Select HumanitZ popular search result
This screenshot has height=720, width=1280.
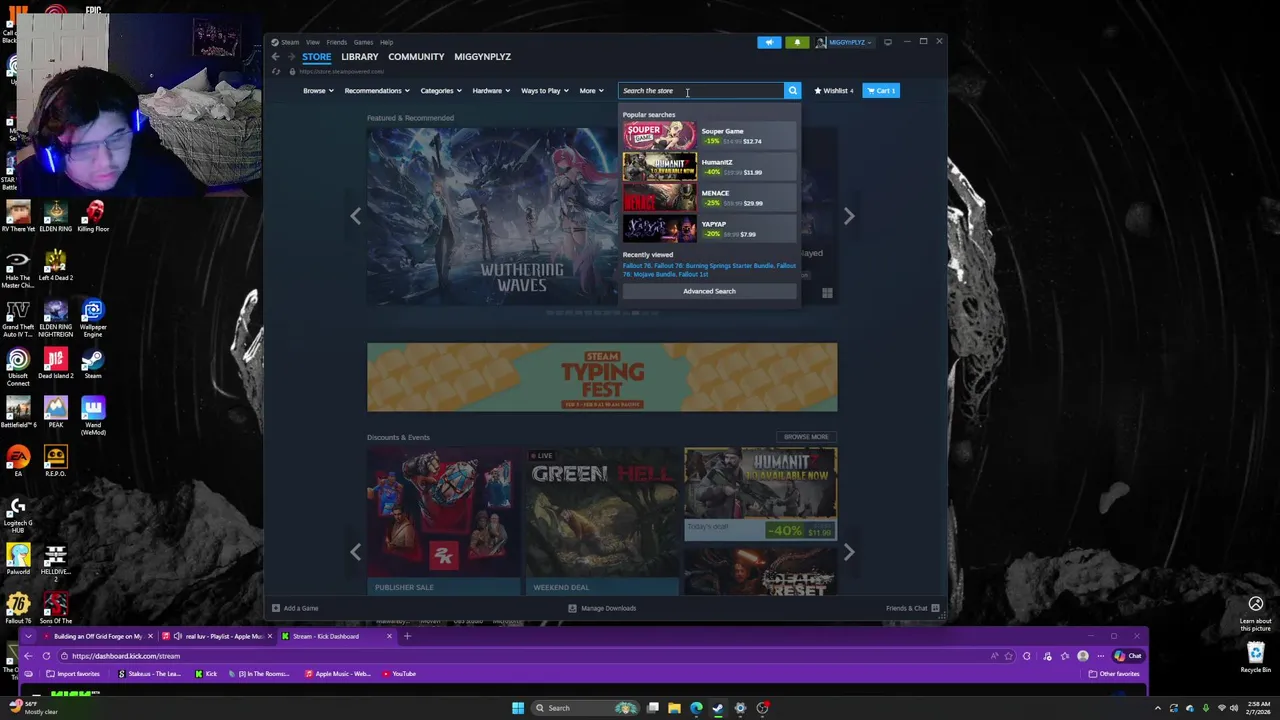(709, 167)
